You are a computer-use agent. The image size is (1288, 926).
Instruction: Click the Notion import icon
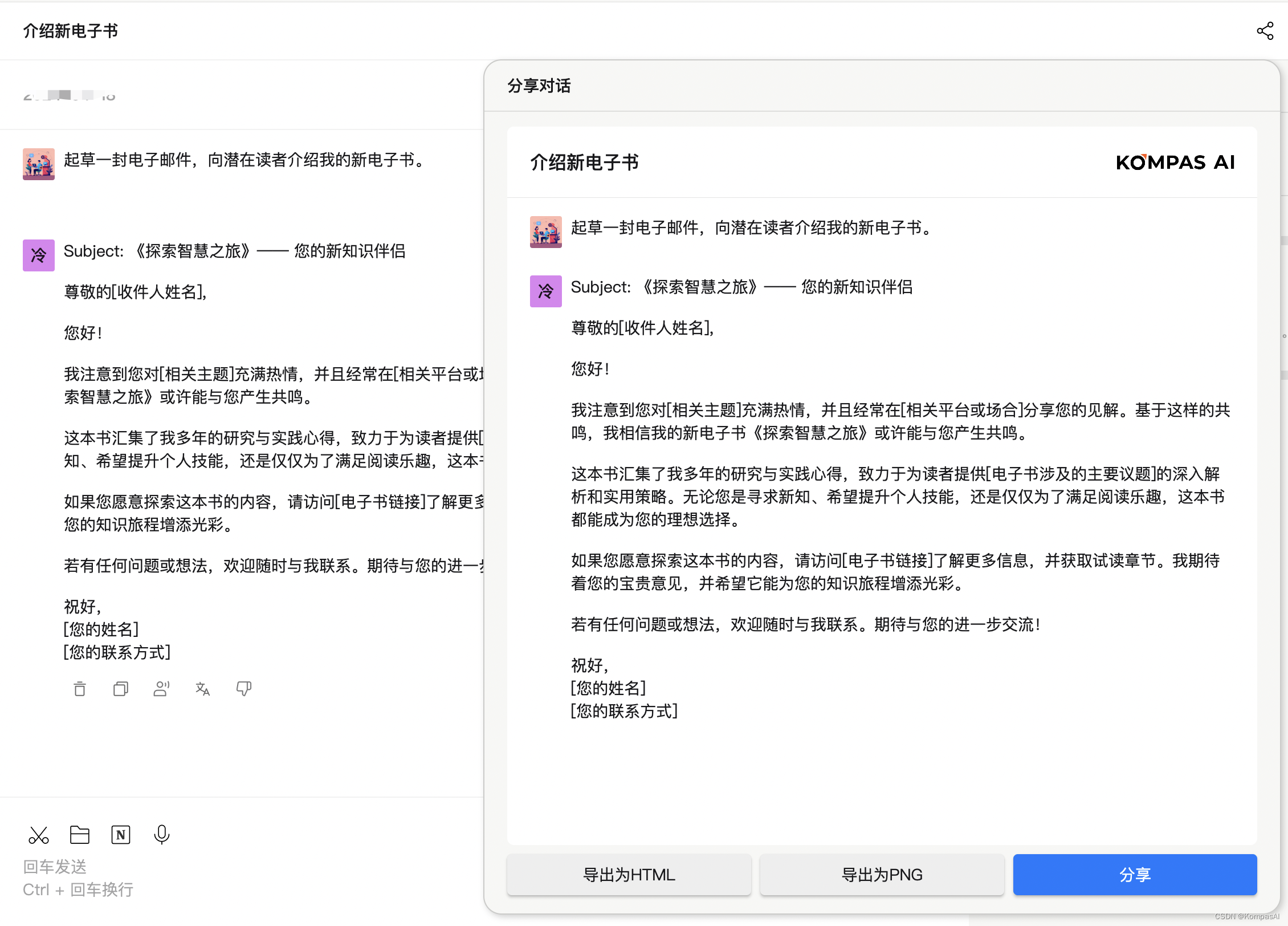[x=121, y=835]
